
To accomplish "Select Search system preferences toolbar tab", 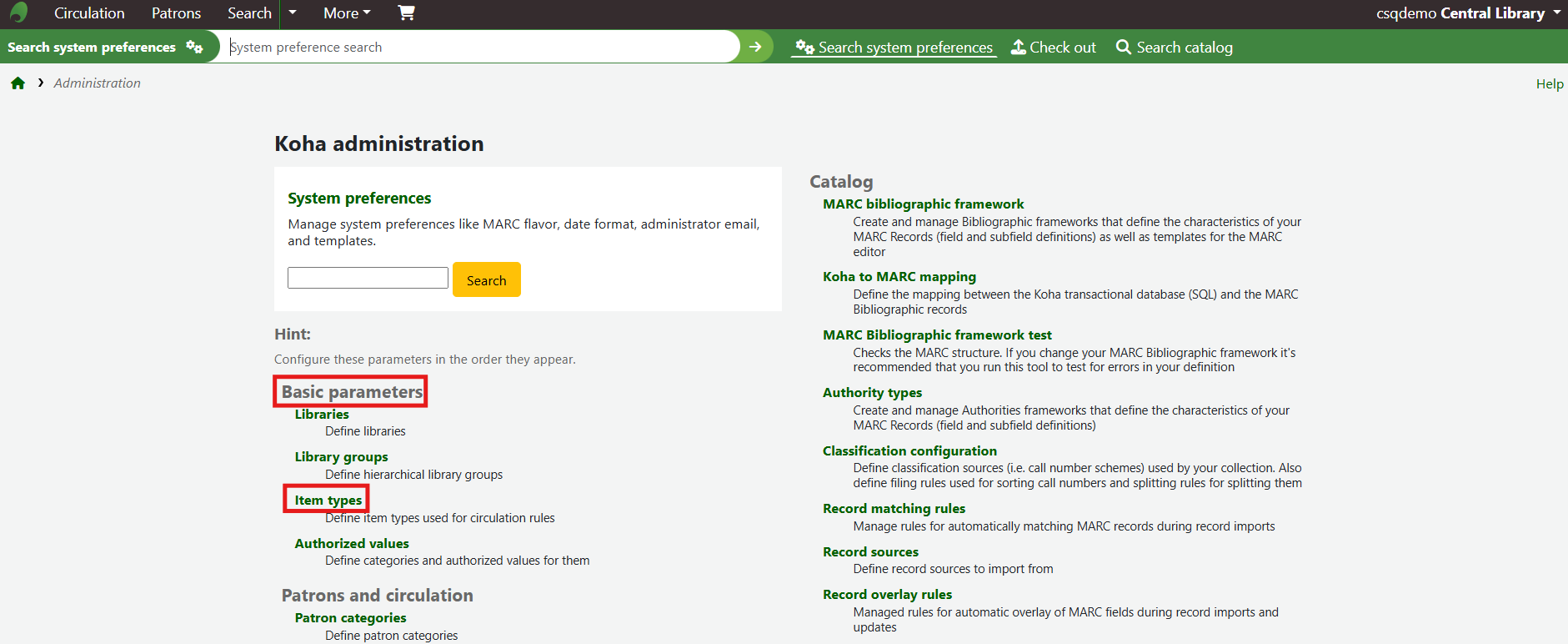I will [894, 48].
